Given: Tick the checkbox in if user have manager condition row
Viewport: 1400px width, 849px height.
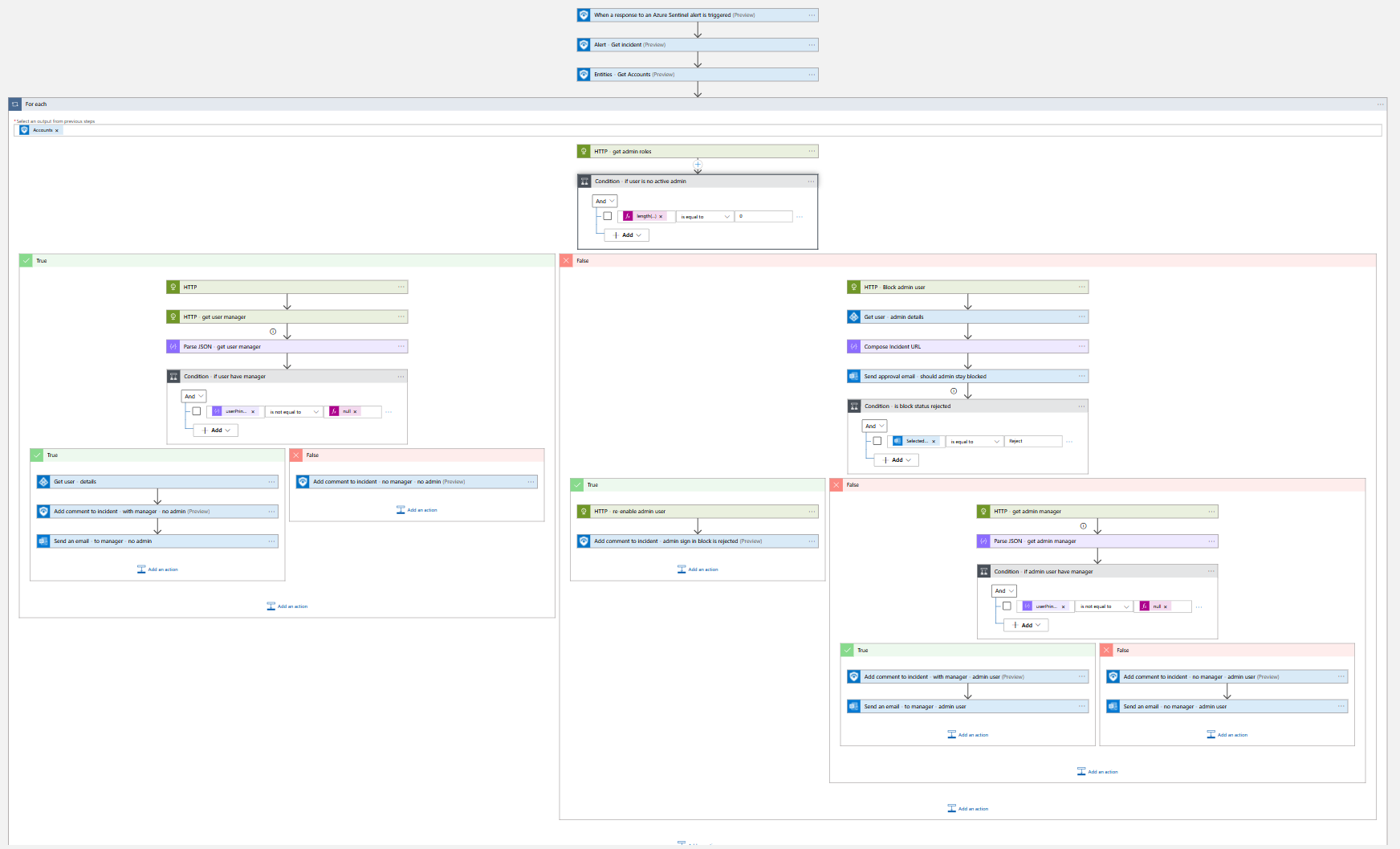Looking at the screenshot, I should pos(197,411).
